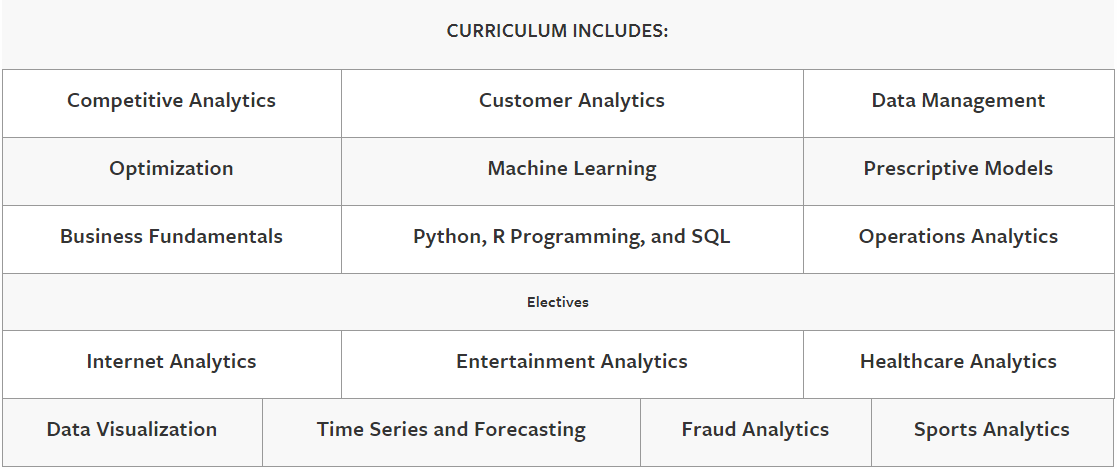Click the Data Visualization elective

(x=132, y=430)
